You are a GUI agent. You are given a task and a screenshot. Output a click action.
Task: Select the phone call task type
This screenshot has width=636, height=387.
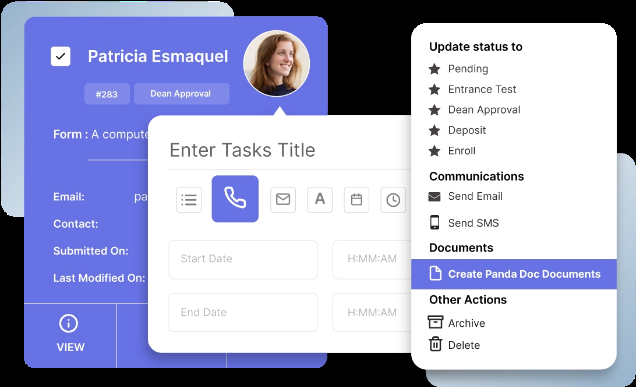[x=235, y=199]
